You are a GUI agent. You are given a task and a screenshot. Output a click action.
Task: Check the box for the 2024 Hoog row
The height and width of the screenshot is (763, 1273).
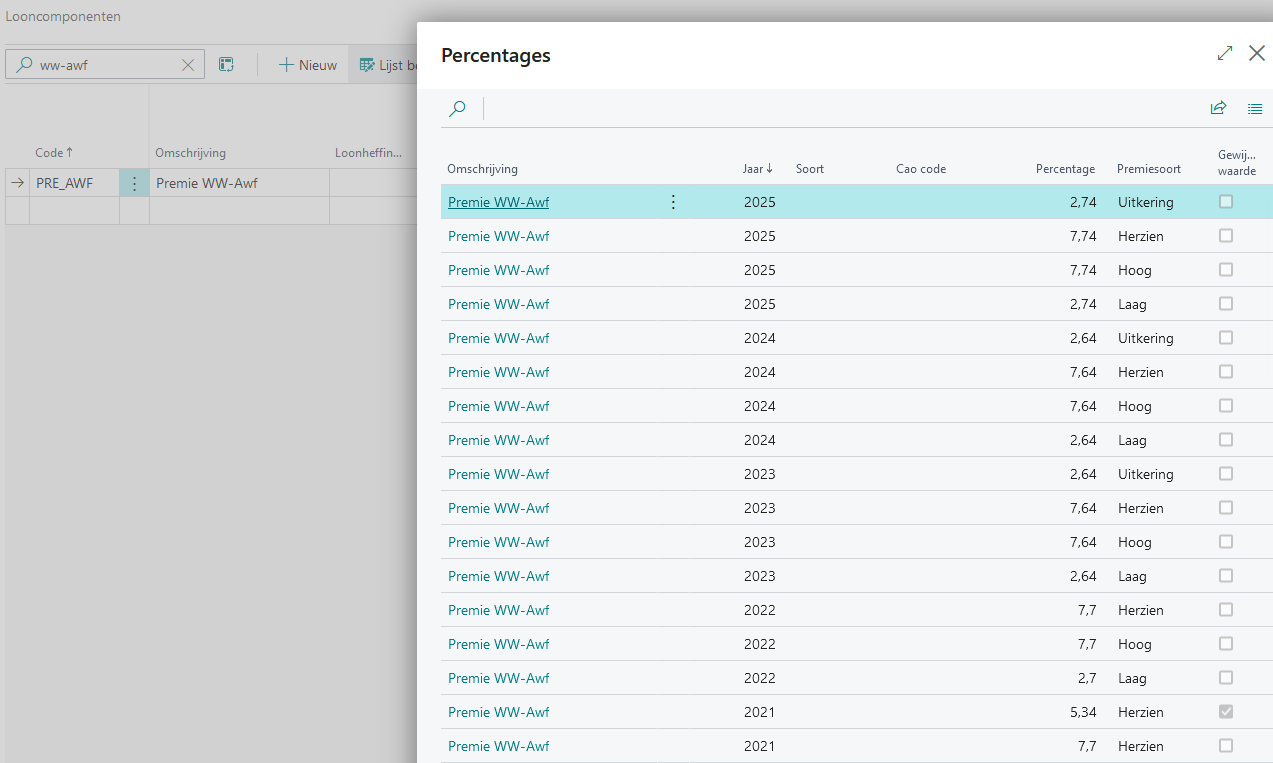point(1226,406)
